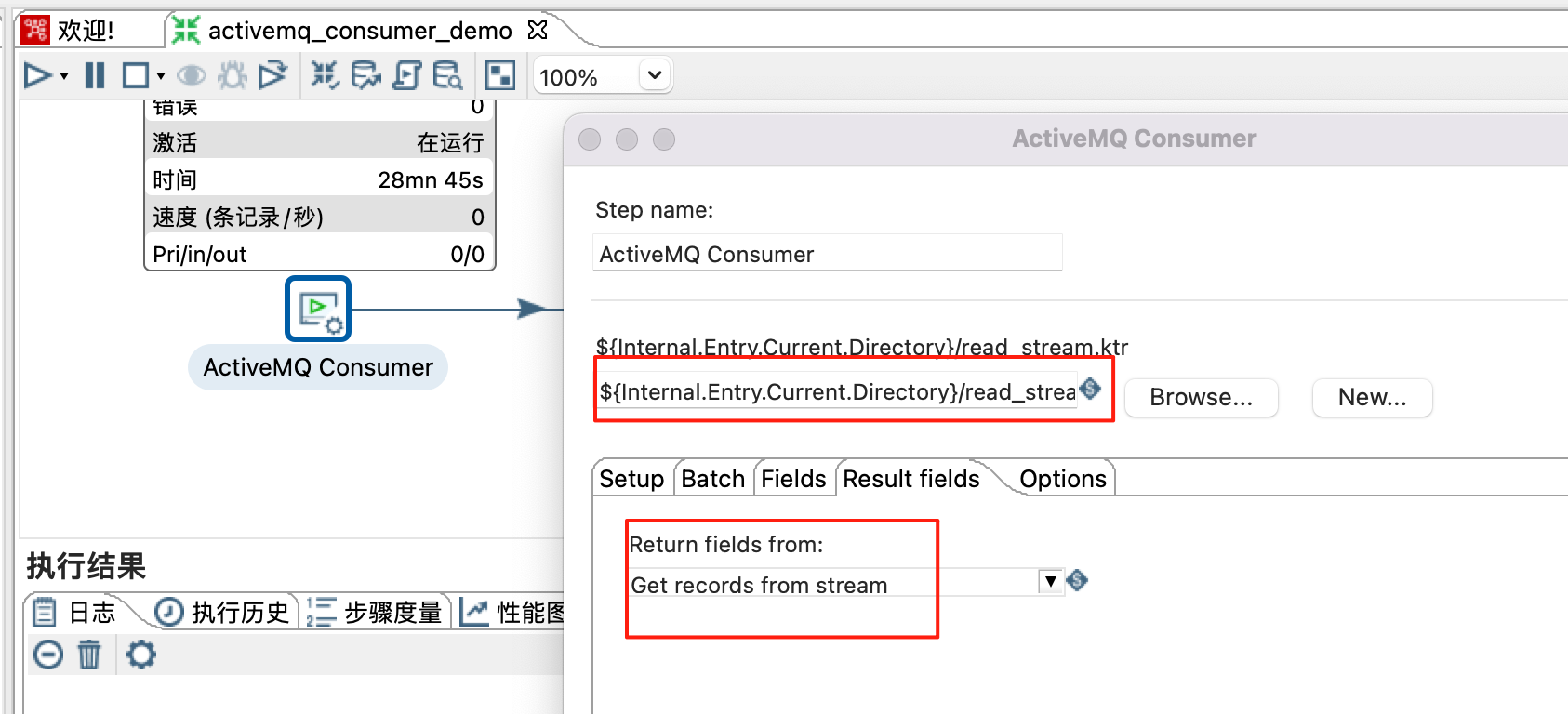This screenshot has width=1568, height=714.
Task: Click the Step name input field
Action: point(827,253)
